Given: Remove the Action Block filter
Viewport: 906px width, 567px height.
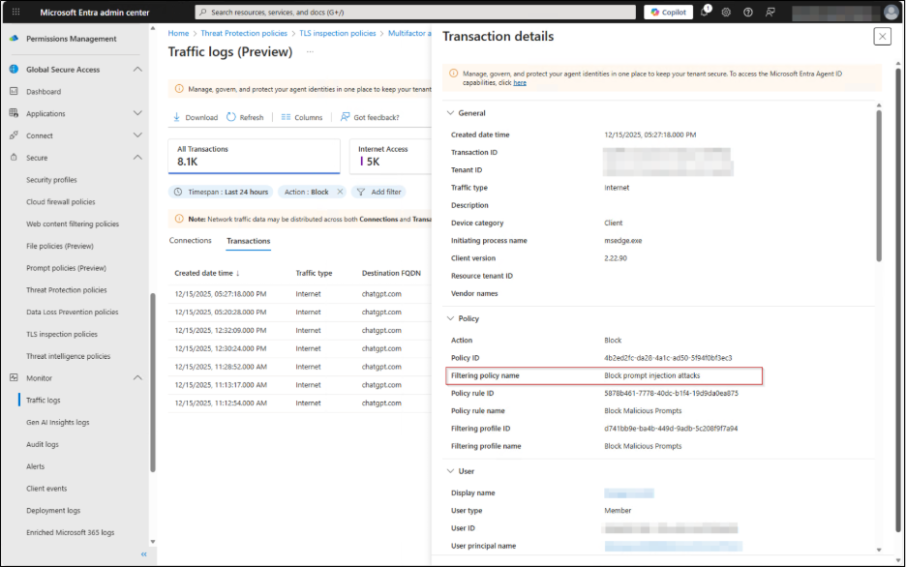Looking at the screenshot, I should [340, 192].
